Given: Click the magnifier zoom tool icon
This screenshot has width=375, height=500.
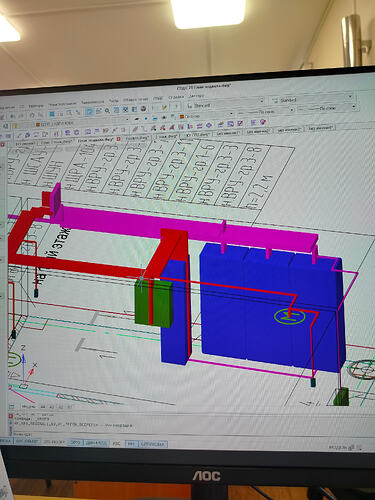Looking at the screenshot, I should pyautogui.click(x=107, y=110).
